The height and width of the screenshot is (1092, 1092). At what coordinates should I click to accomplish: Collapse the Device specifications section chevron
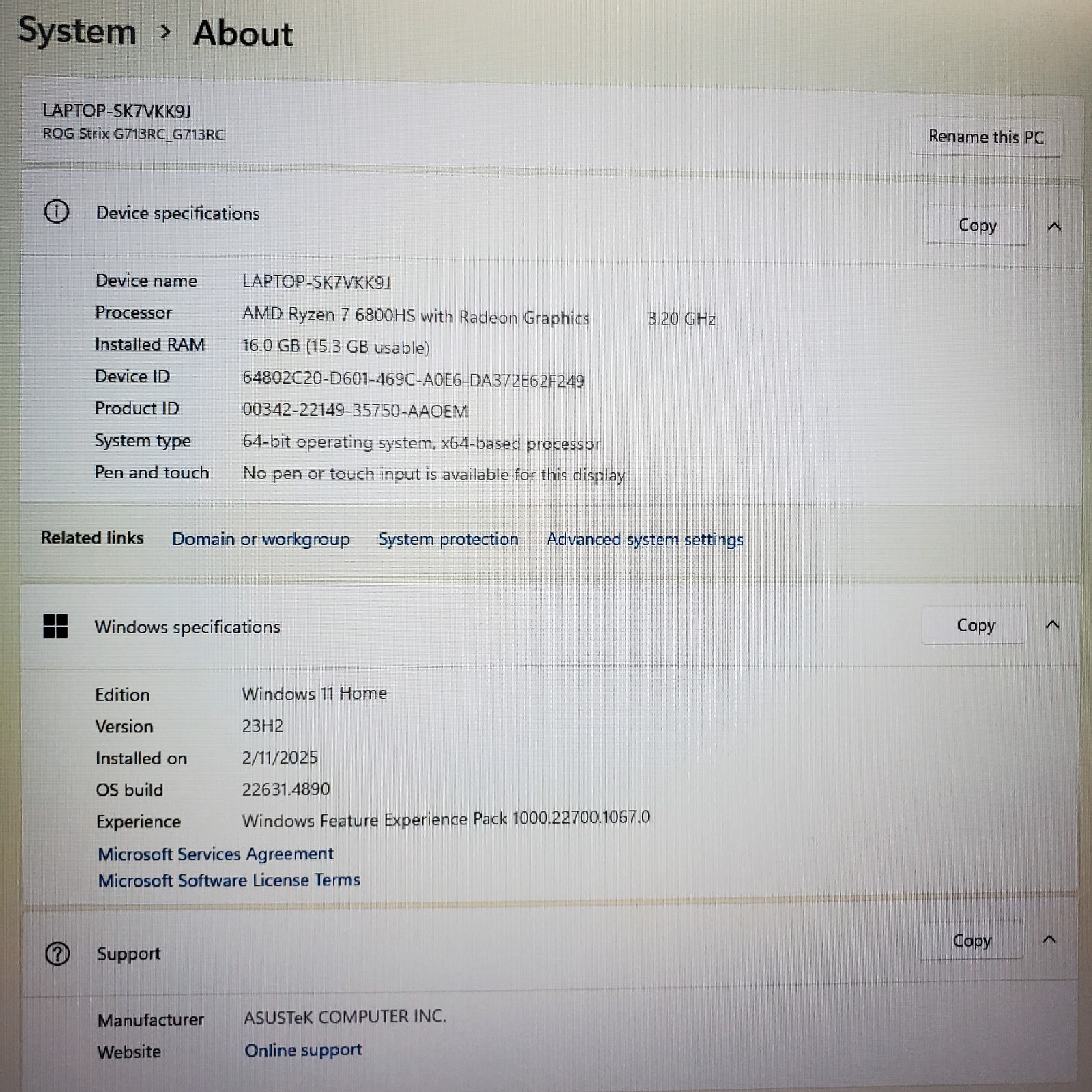(x=1054, y=226)
